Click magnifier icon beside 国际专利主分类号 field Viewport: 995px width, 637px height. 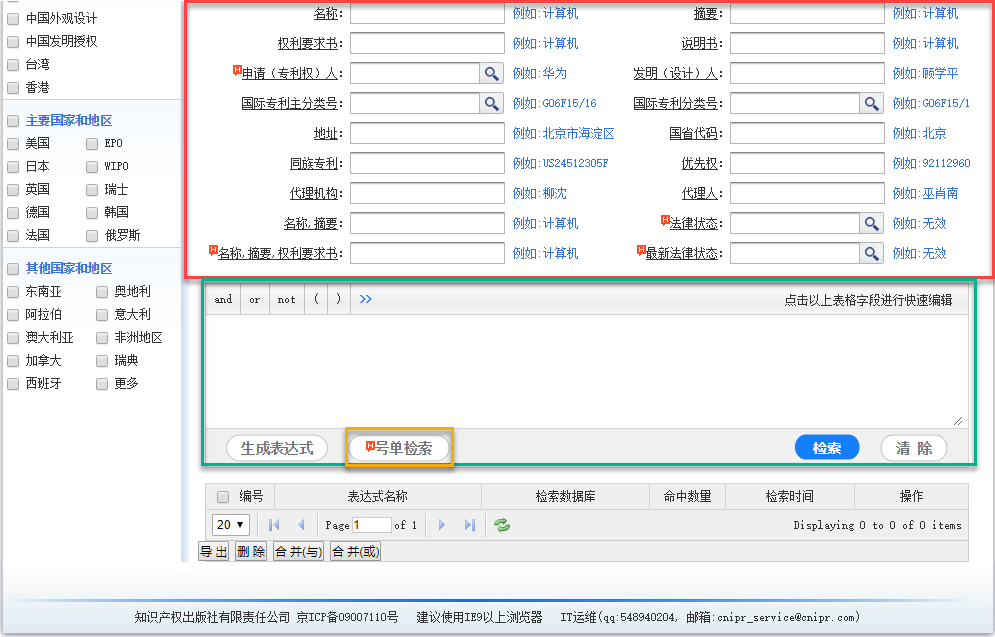pos(492,103)
